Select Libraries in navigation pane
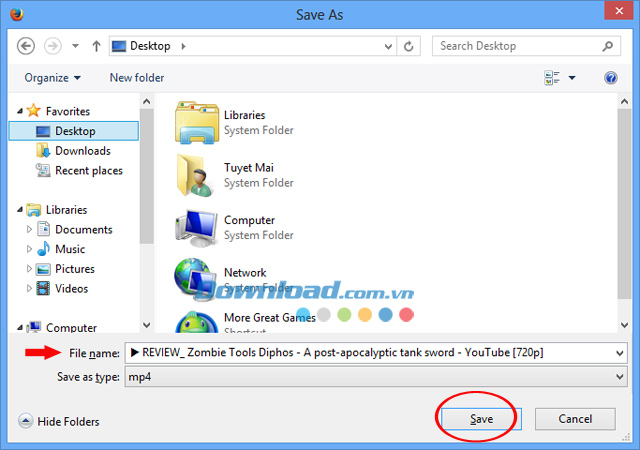640x450 pixels. pyautogui.click(x=66, y=209)
